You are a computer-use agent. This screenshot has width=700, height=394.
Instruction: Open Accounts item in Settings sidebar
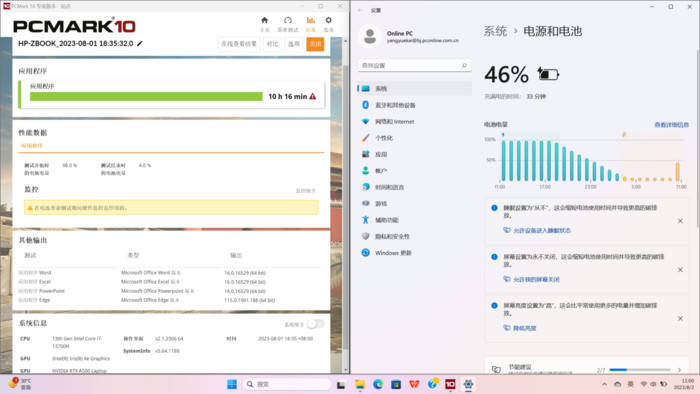414,171
